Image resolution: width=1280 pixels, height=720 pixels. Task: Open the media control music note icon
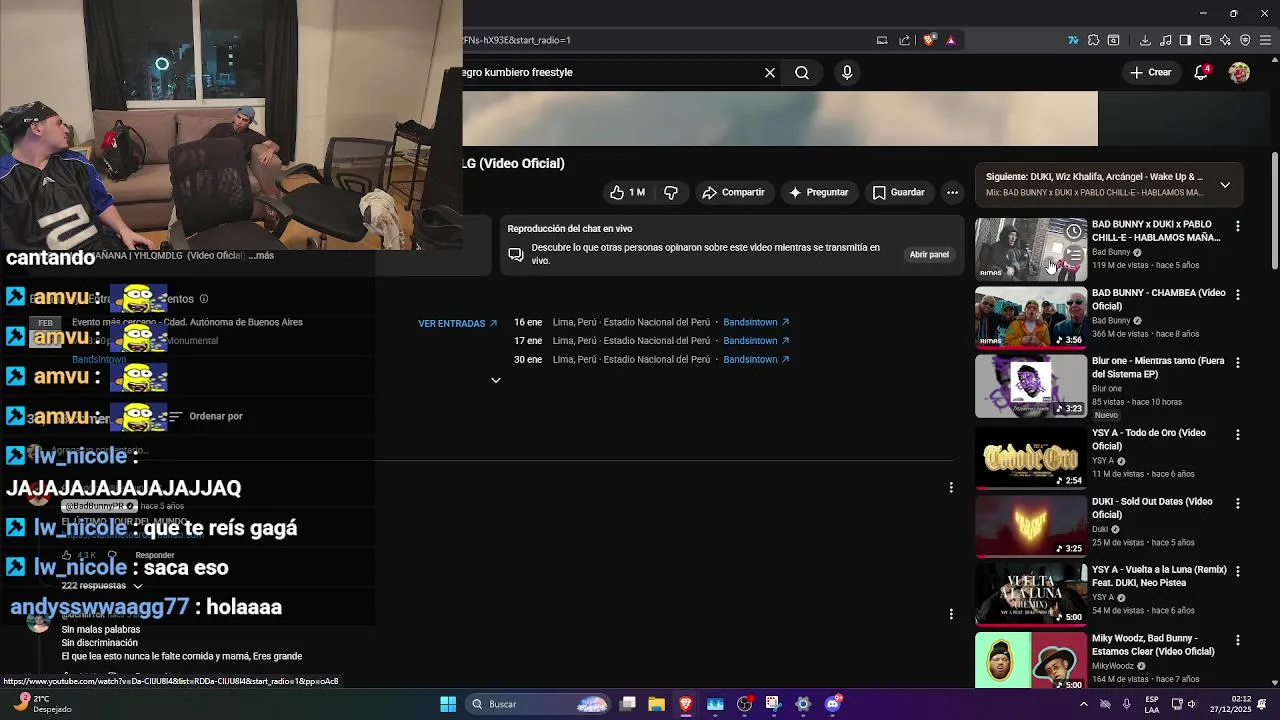[1166, 40]
